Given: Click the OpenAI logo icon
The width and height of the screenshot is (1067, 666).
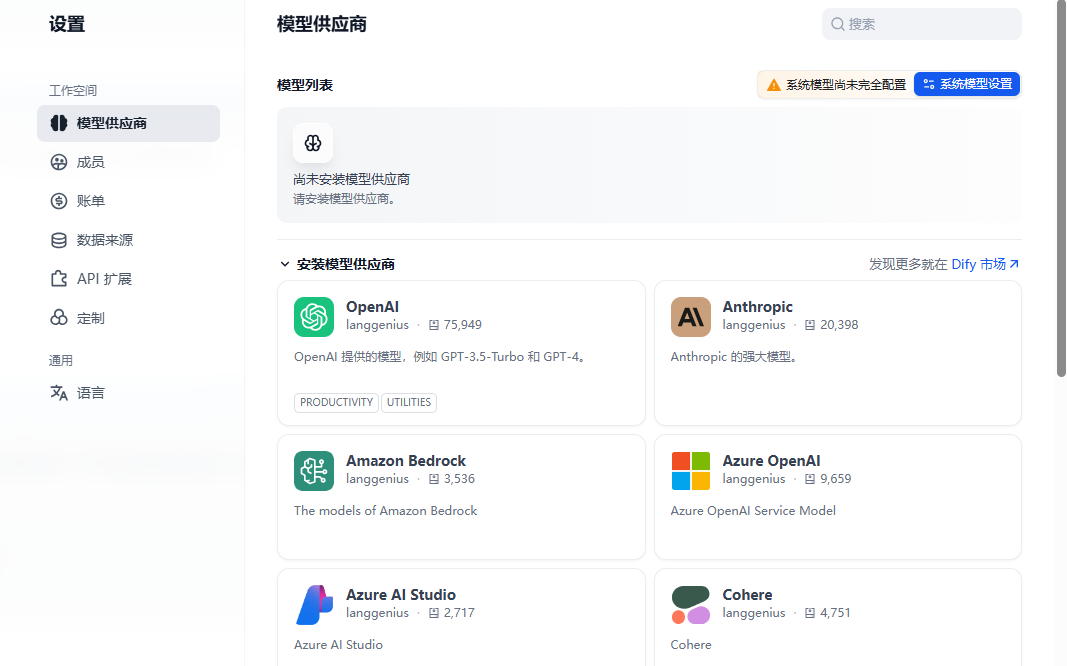Looking at the screenshot, I should coord(314,317).
